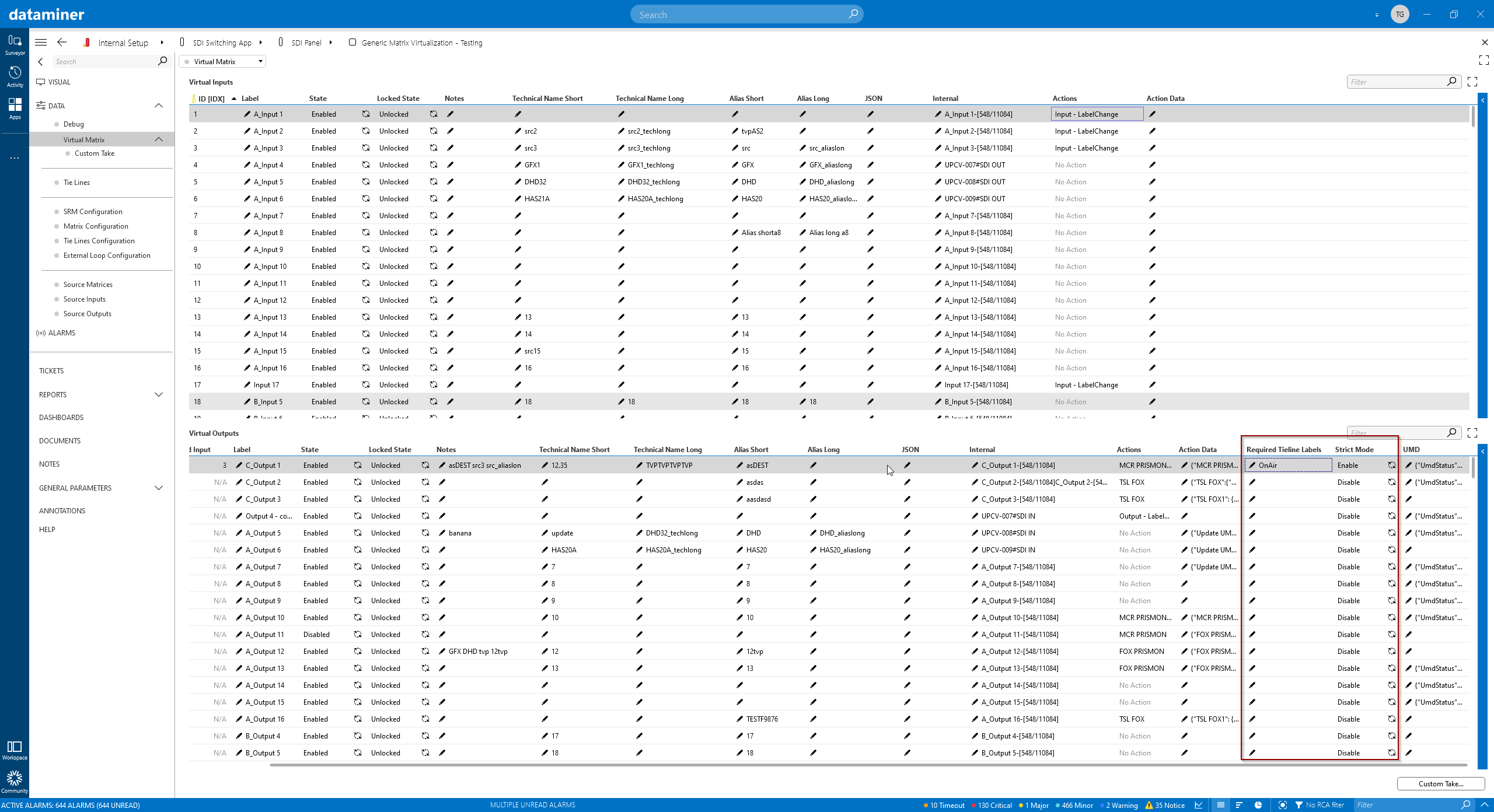Toggle Locked State of C_Output 2
This screenshot has height=812, width=1494.
click(425, 482)
